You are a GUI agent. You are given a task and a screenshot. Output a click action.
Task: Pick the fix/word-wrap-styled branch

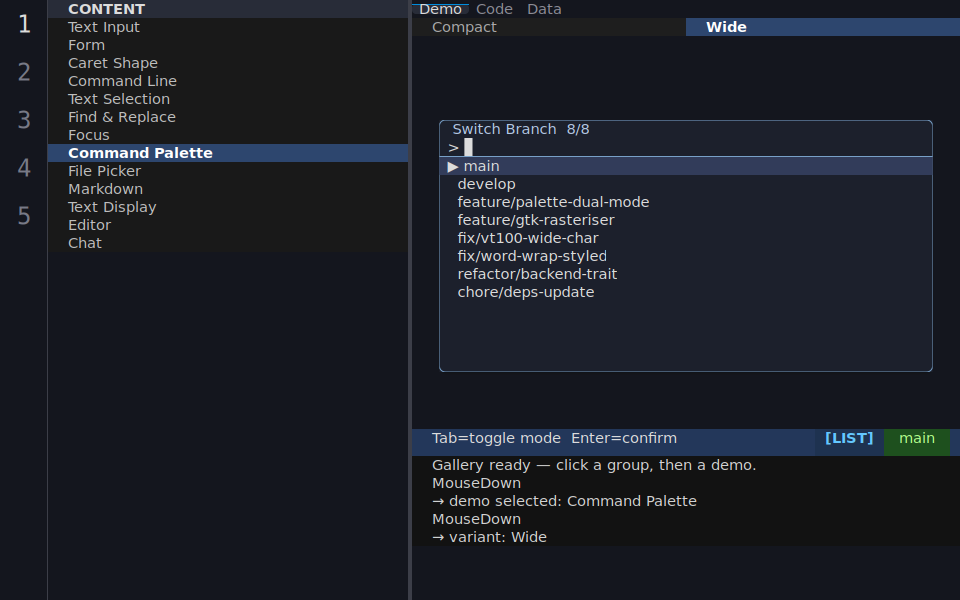pos(686,256)
